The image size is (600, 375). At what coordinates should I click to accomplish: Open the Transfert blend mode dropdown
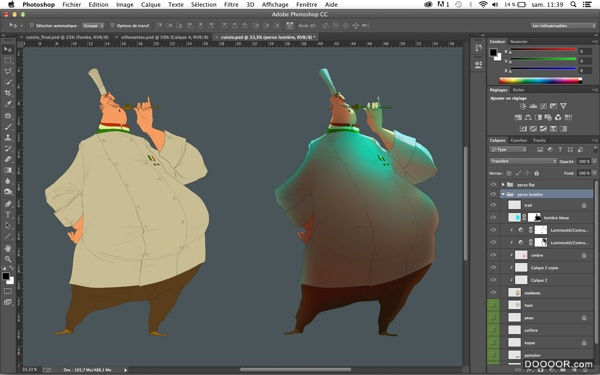[x=523, y=161]
